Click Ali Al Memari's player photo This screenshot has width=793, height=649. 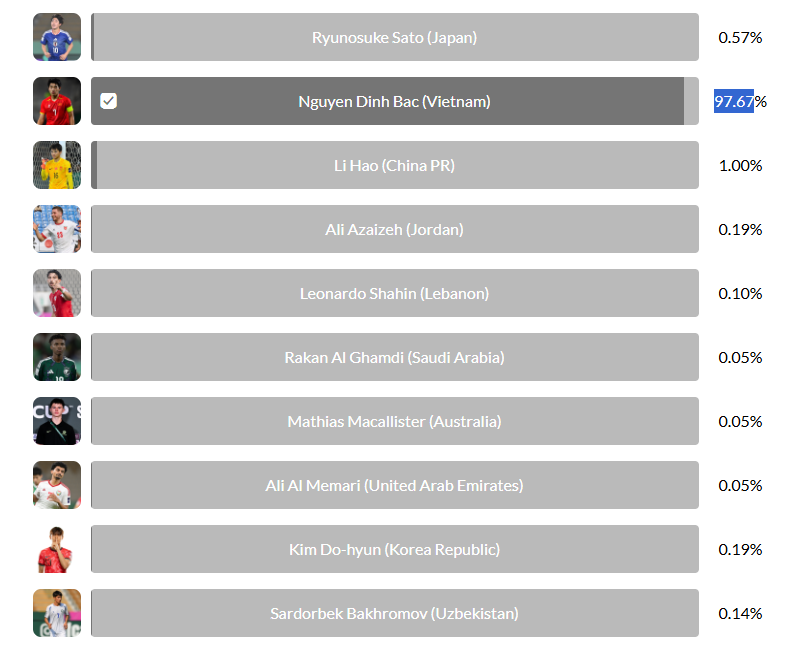[x=56, y=485]
